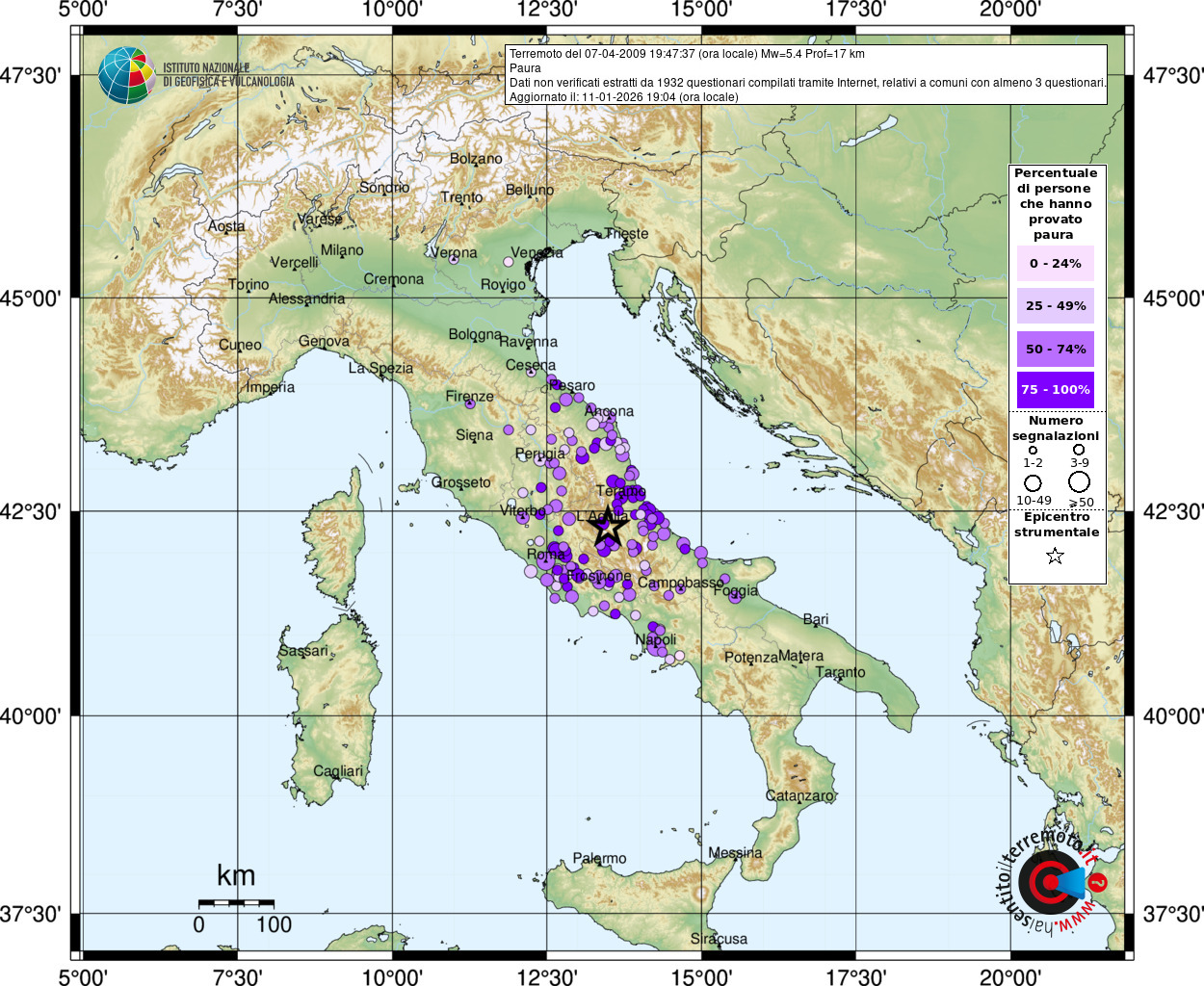
Task: Click the Sondrio city label
Action: click(384, 187)
